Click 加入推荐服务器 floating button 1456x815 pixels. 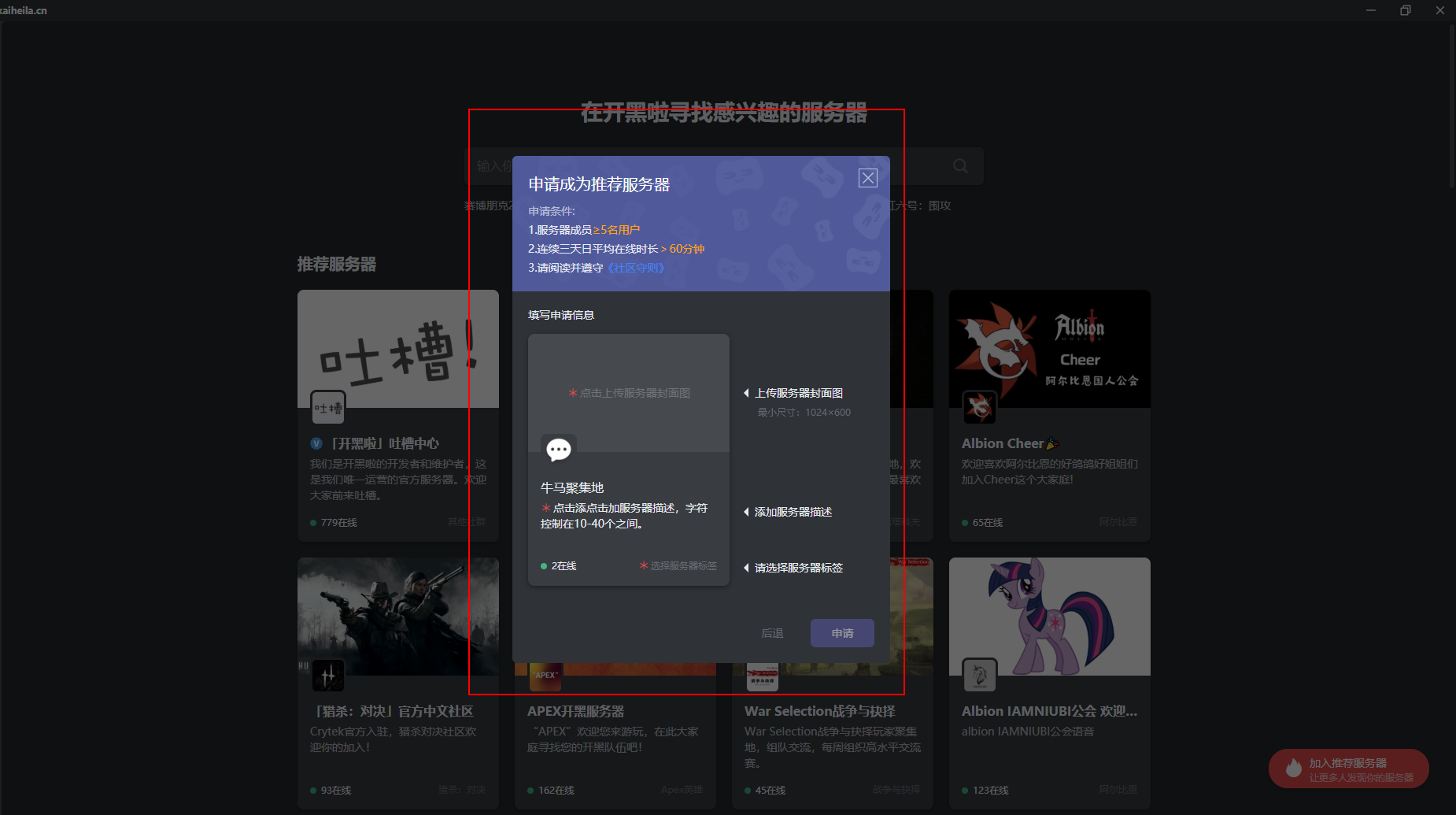click(1349, 769)
